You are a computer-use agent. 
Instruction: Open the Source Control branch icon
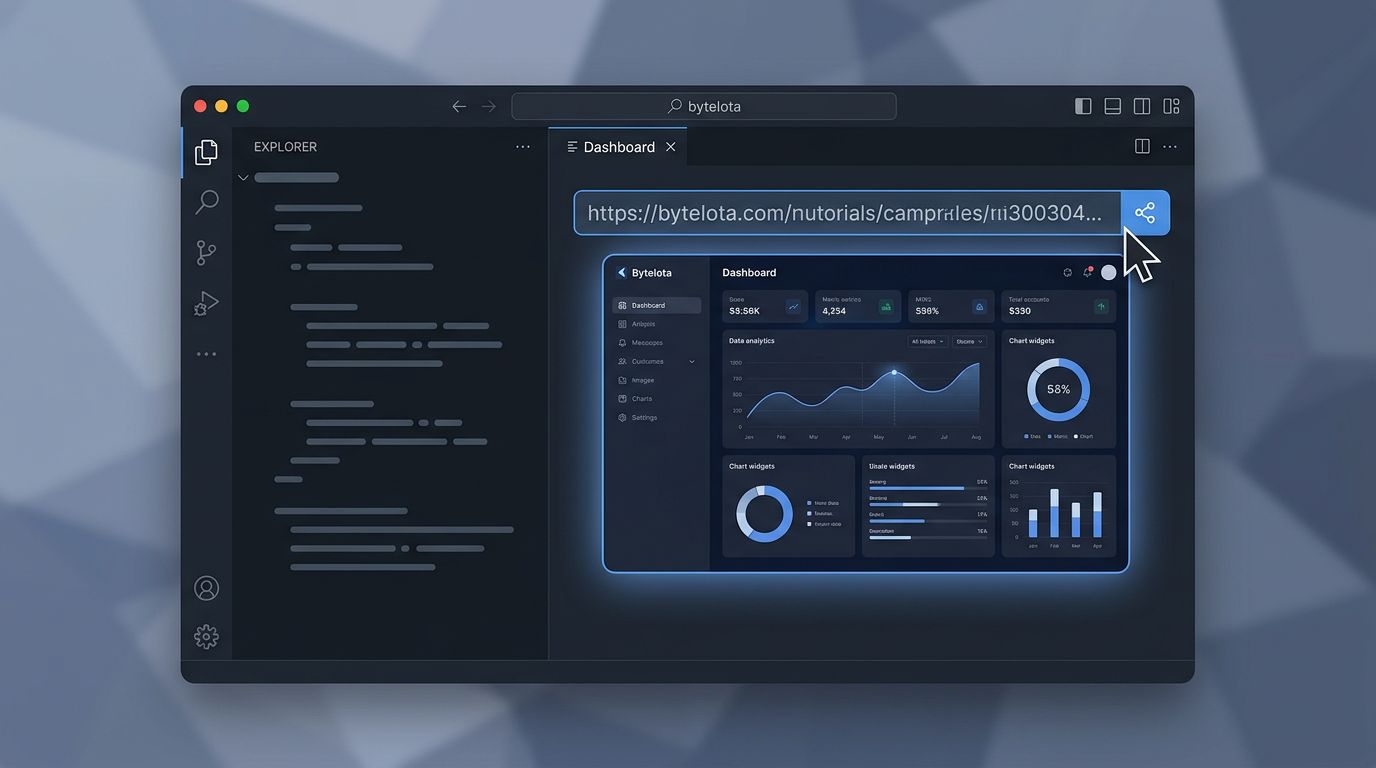(x=206, y=253)
